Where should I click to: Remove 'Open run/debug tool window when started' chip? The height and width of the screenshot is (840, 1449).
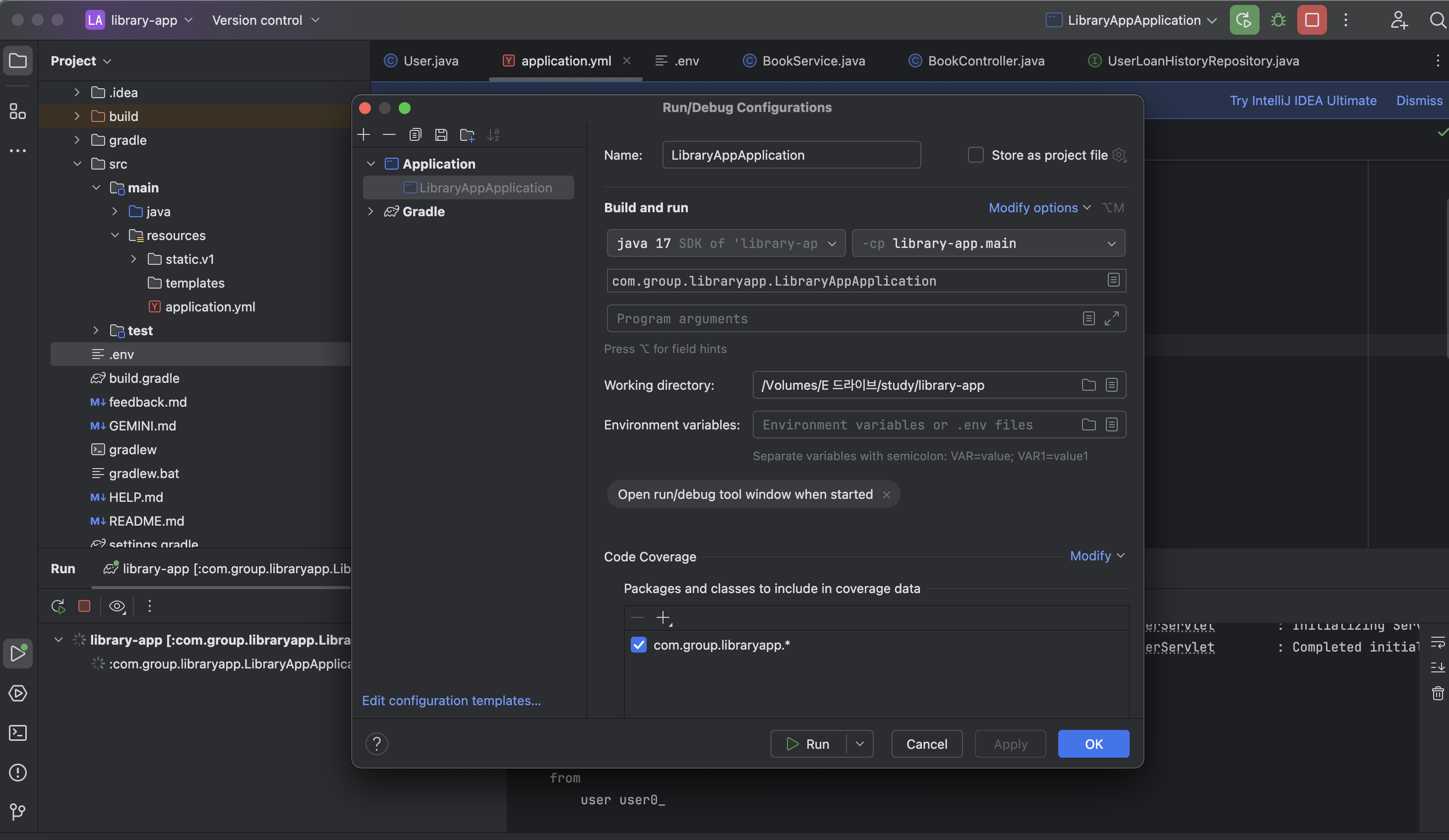pos(886,494)
